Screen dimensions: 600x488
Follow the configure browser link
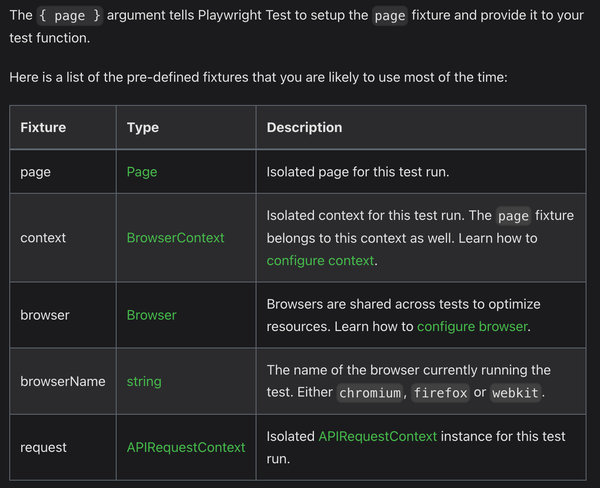click(473, 326)
